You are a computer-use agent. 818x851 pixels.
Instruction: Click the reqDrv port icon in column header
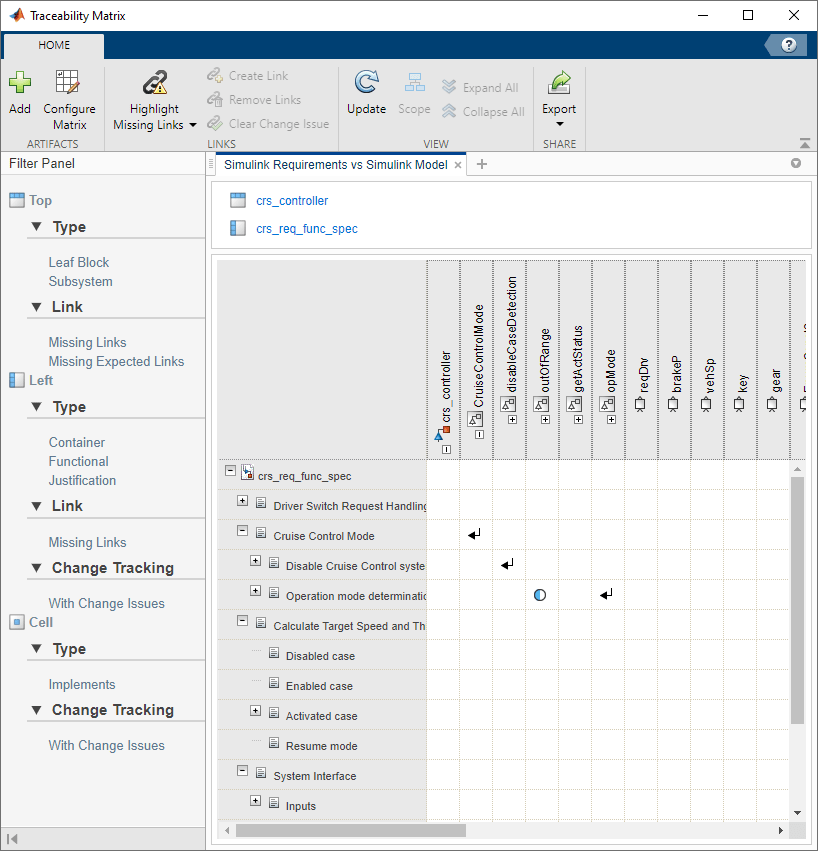pyautogui.click(x=641, y=404)
